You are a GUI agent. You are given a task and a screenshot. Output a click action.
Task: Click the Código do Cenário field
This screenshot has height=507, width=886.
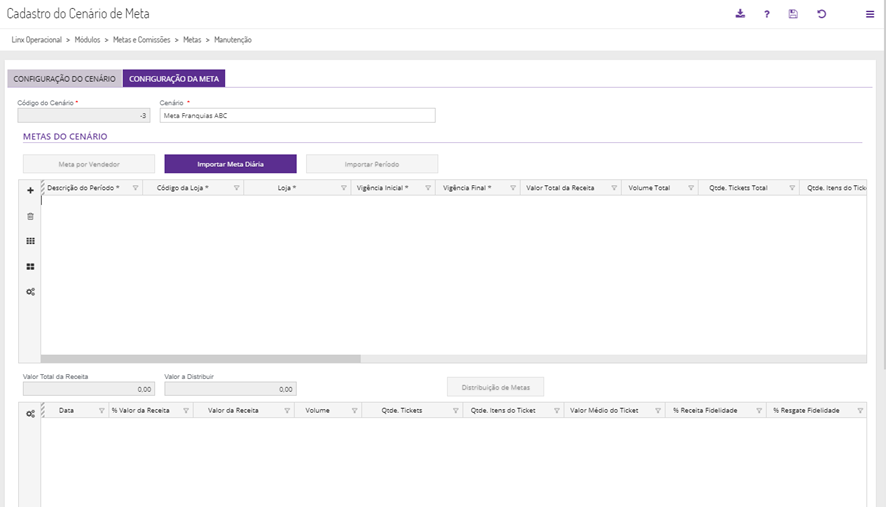[84, 115]
